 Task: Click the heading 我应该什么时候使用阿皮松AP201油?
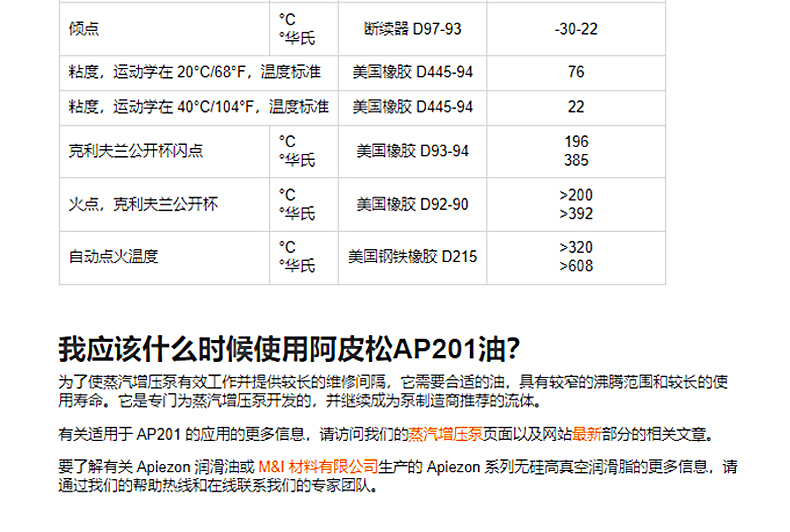pos(289,350)
